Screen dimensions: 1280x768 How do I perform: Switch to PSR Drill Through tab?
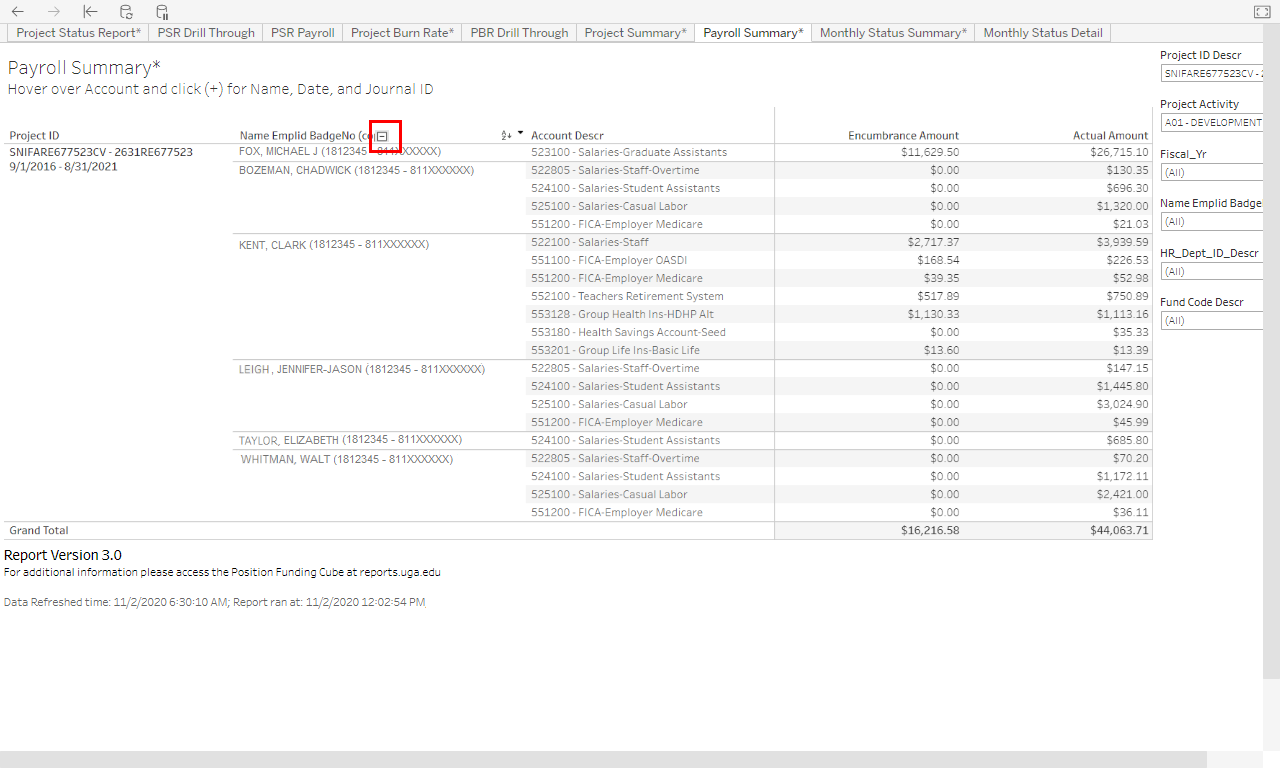pyautogui.click(x=206, y=33)
